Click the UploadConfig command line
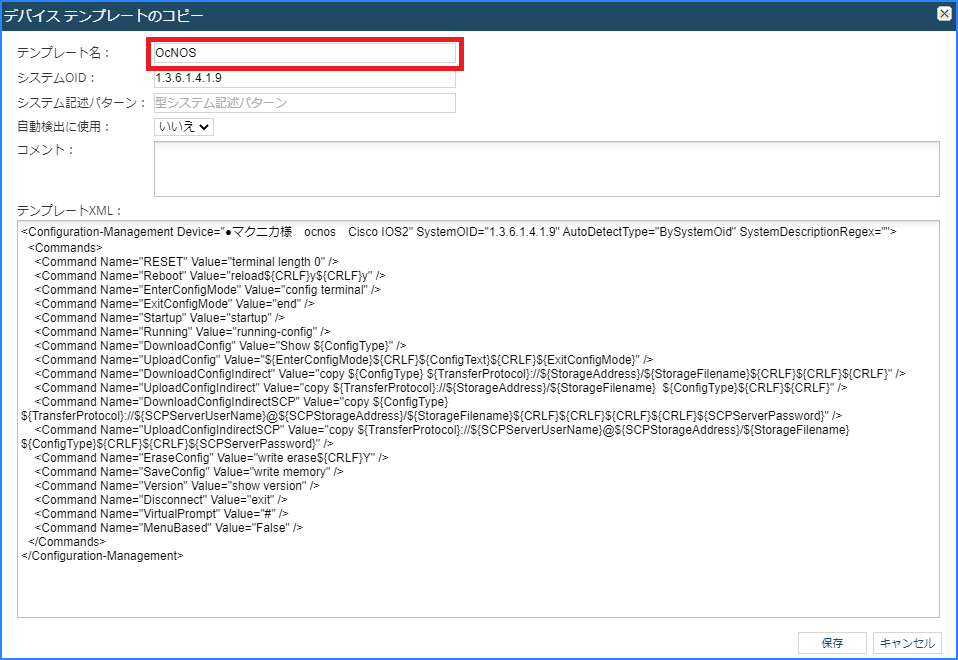This screenshot has width=958, height=660. pyautogui.click(x=344, y=360)
